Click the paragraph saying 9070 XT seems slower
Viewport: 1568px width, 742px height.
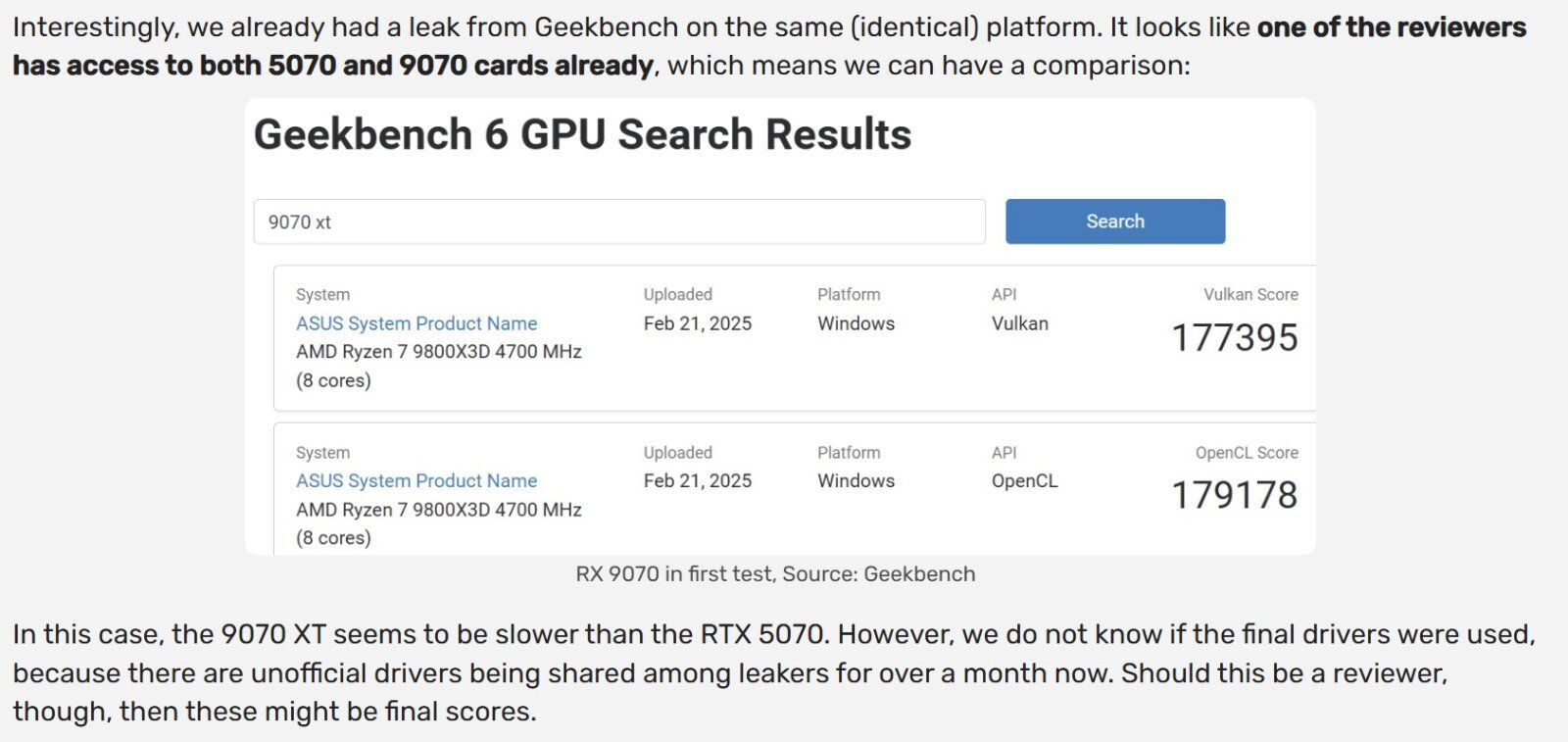774,673
